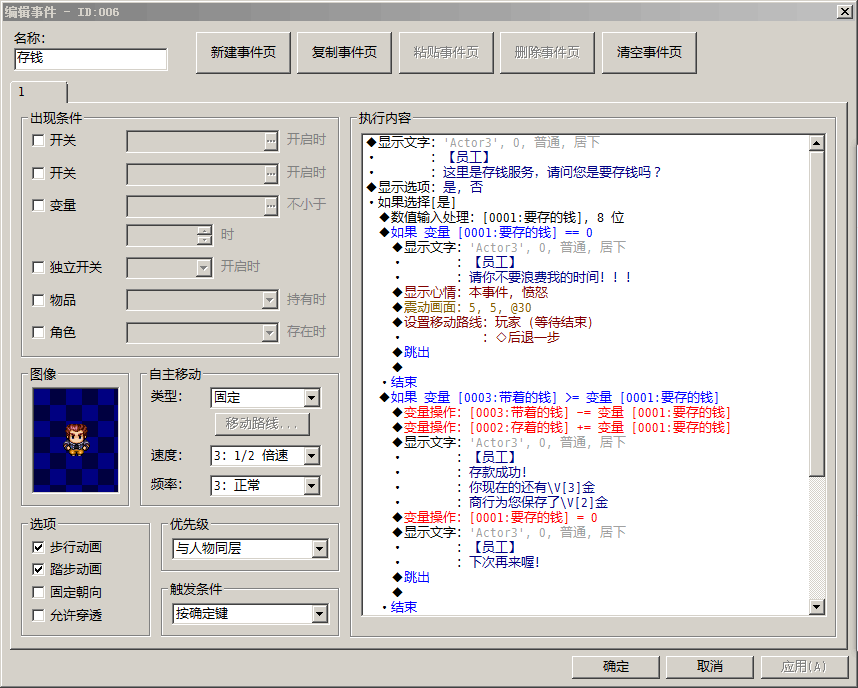
Task: Select the 显示心情: 本事件, 愤怒 line
Action: point(471,292)
